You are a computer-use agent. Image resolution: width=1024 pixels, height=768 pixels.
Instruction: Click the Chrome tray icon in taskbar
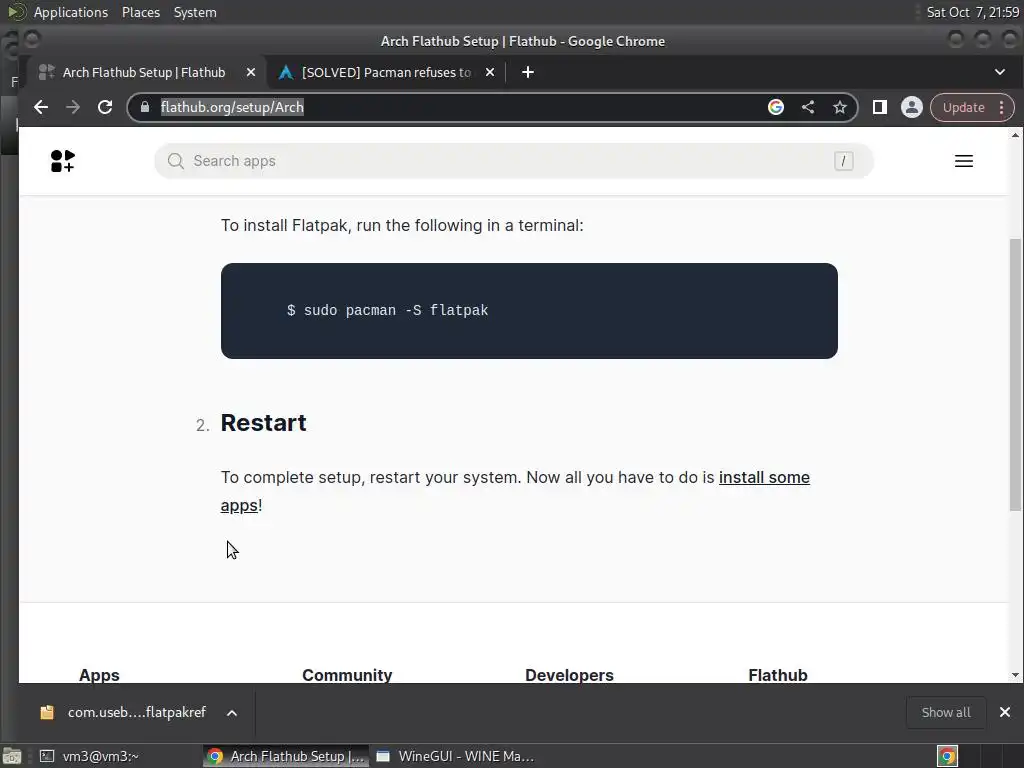947,756
